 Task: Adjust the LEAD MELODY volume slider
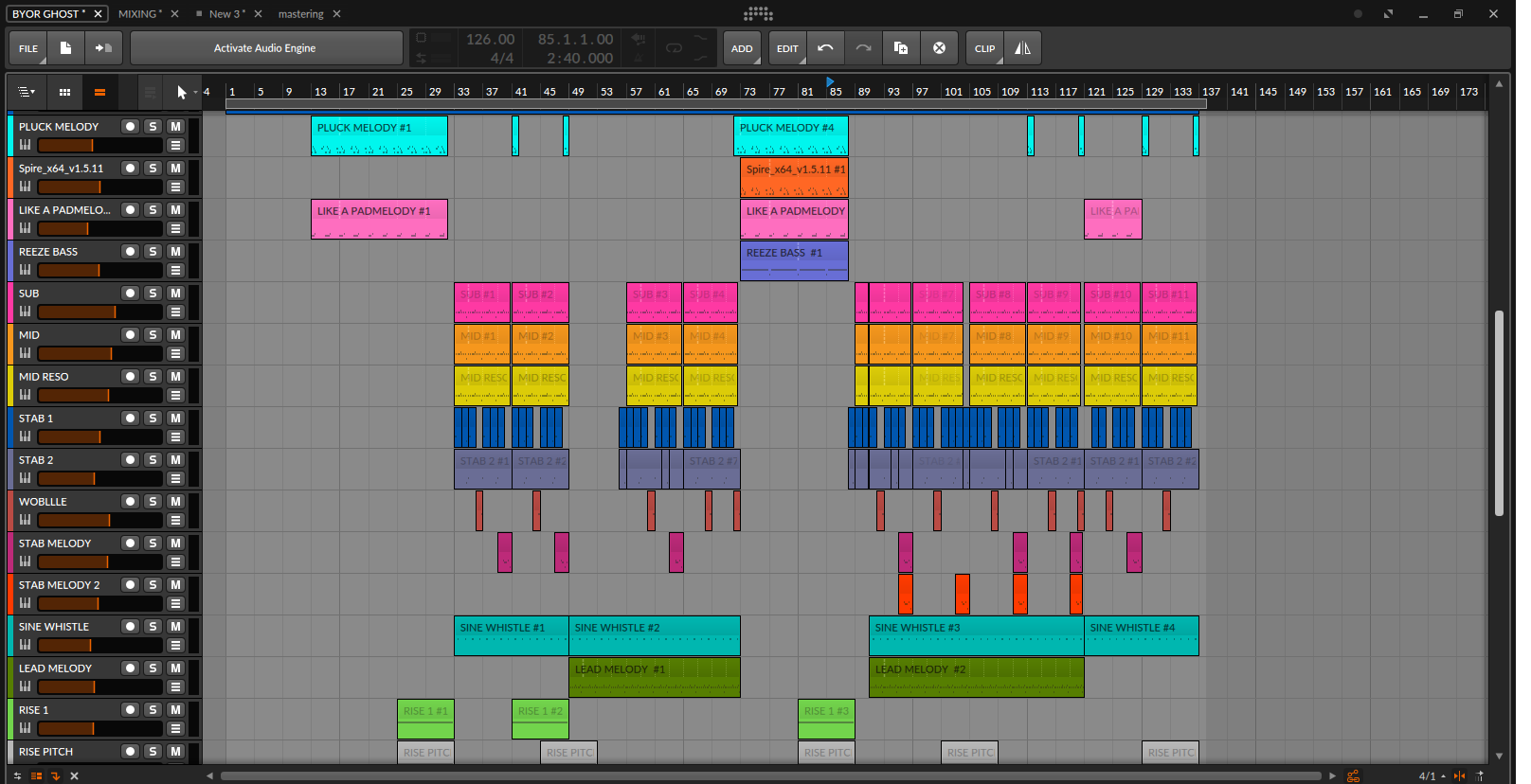click(x=99, y=687)
